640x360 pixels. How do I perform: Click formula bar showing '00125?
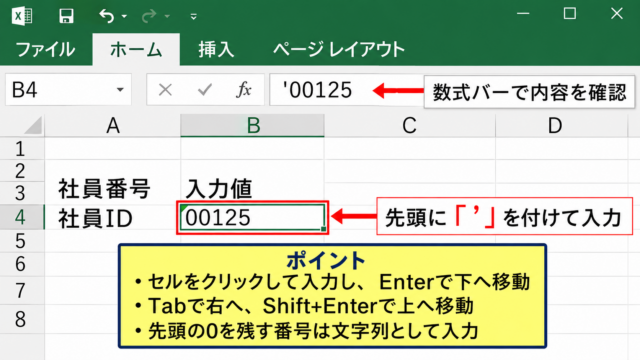[x=346, y=89]
